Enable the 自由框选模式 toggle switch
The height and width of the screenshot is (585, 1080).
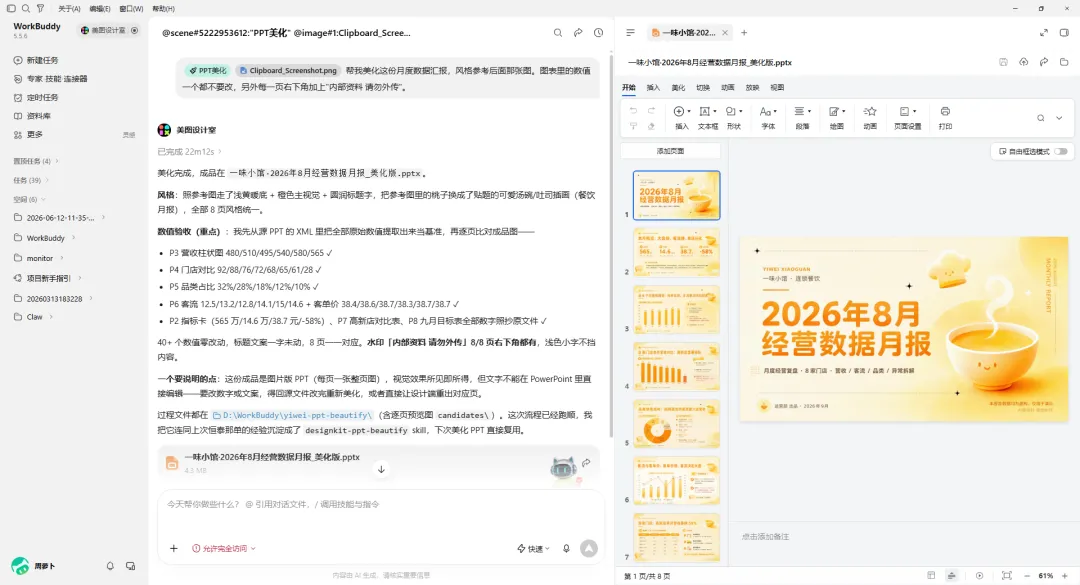click(x=1061, y=151)
